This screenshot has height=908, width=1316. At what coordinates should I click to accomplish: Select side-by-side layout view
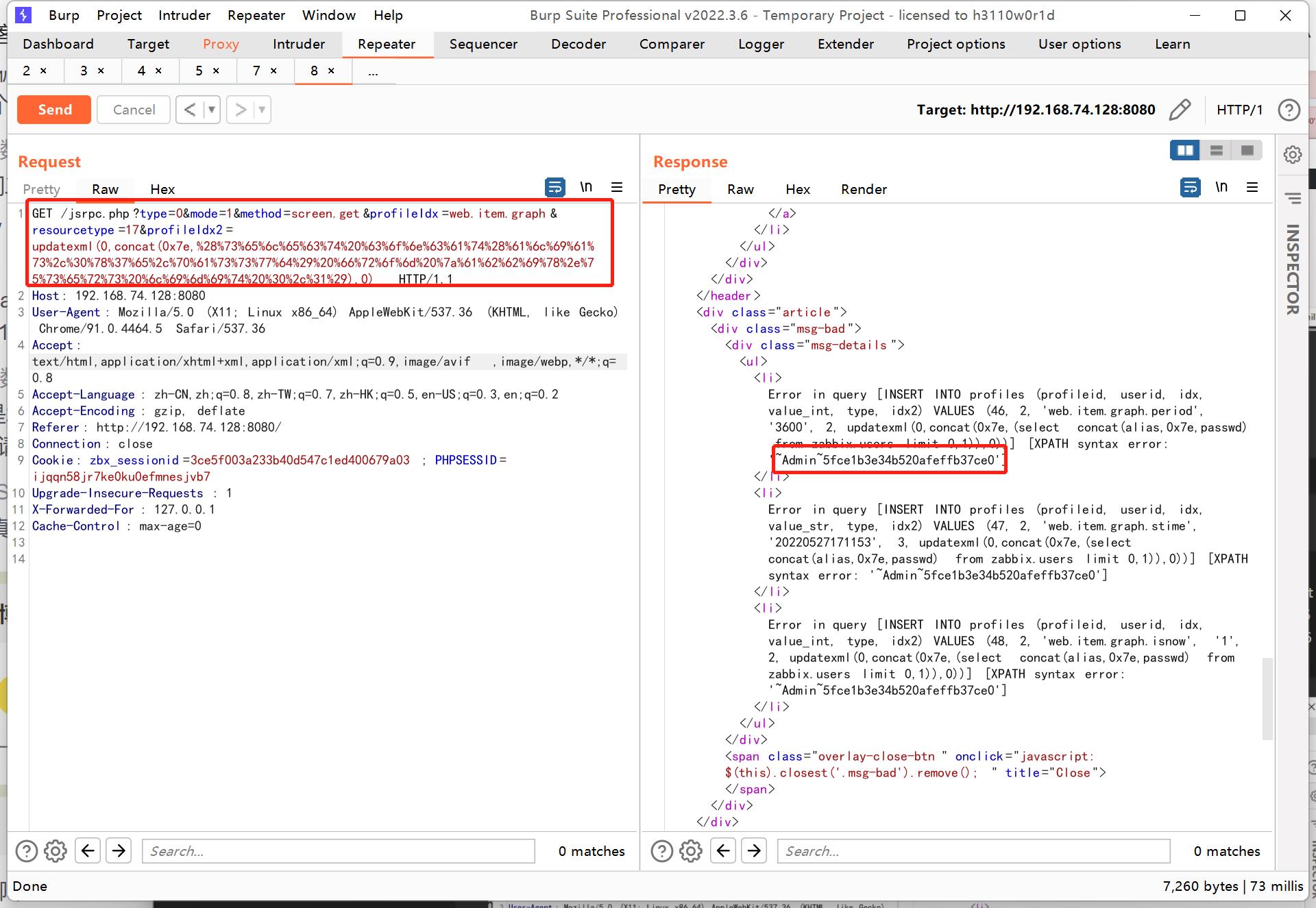[x=1185, y=150]
